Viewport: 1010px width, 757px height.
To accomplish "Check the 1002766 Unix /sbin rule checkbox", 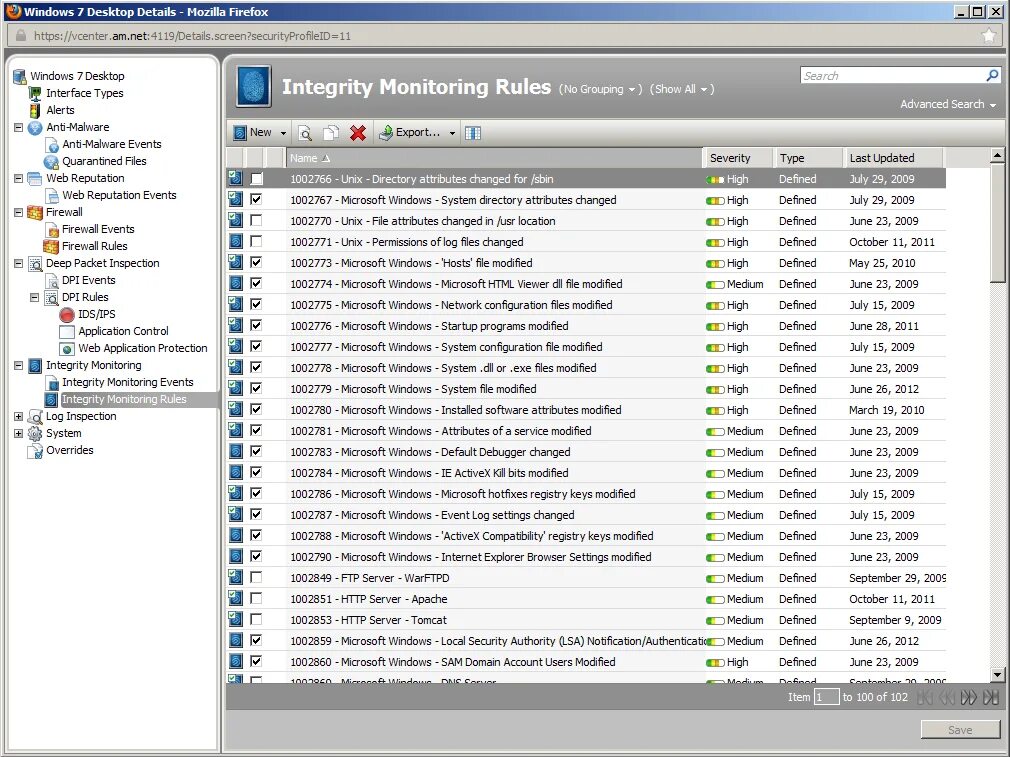I will 256,179.
